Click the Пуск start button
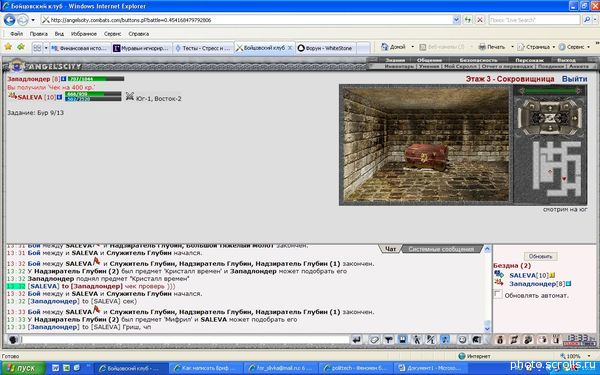 pos(22,368)
